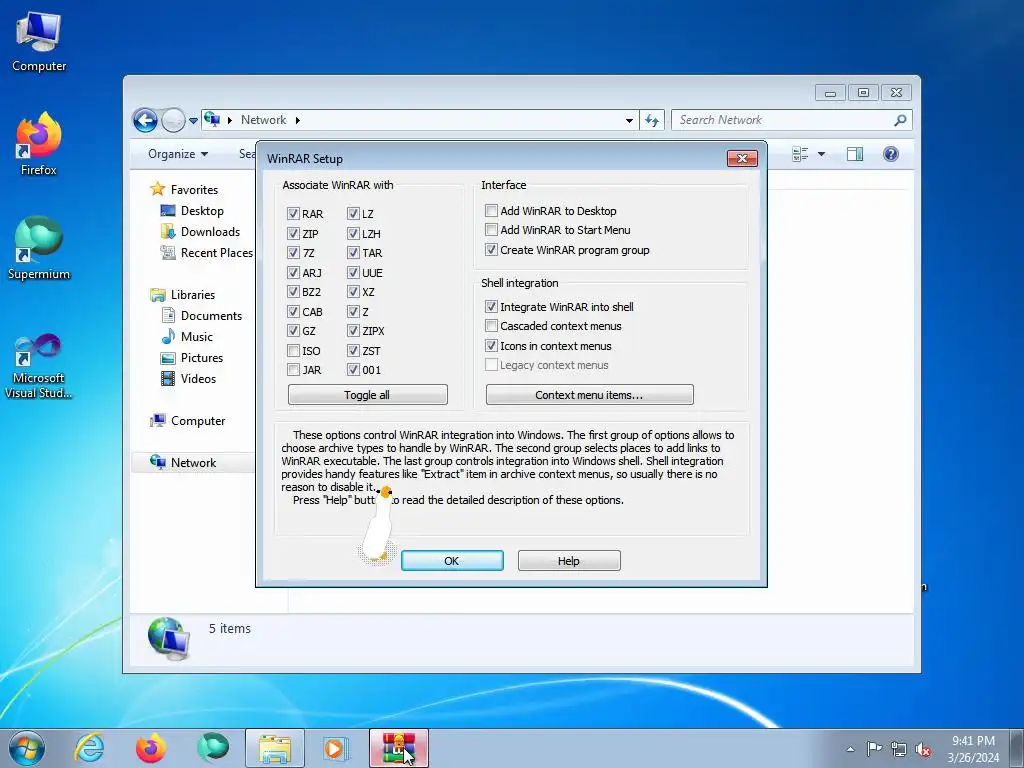Open Music library in sidebar
The height and width of the screenshot is (768, 1024).
pyautogui.click(x=197, y=336)
